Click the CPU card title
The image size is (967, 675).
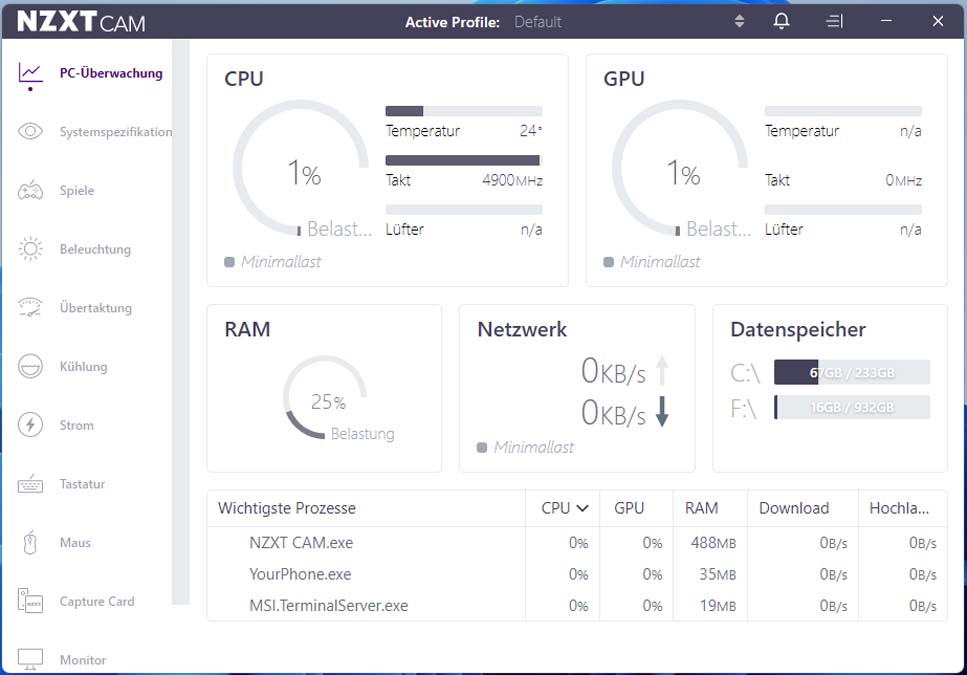(x=244, y=79)
